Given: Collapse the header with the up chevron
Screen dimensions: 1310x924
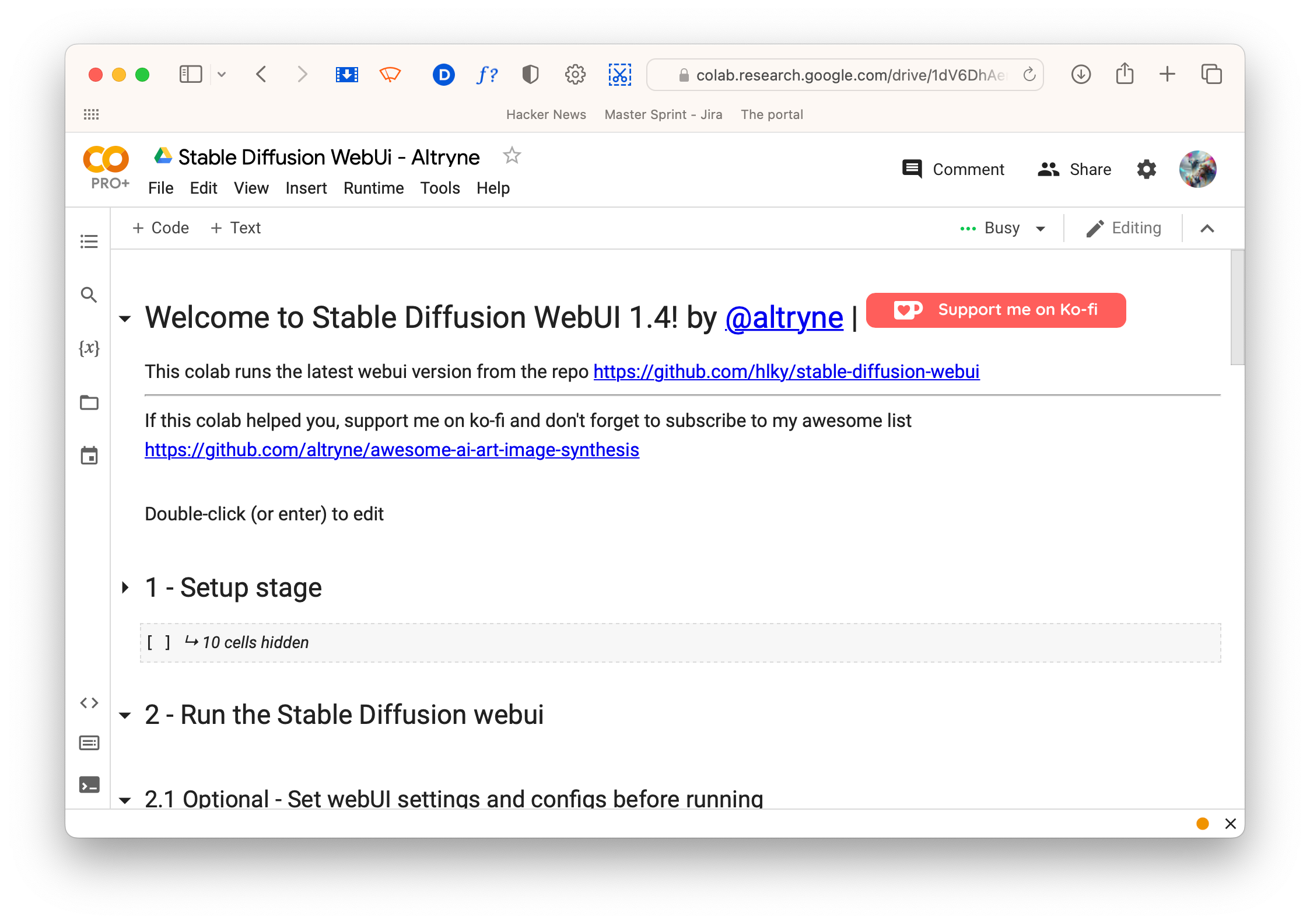Looking at the screenshot, I should point(1207,229).
